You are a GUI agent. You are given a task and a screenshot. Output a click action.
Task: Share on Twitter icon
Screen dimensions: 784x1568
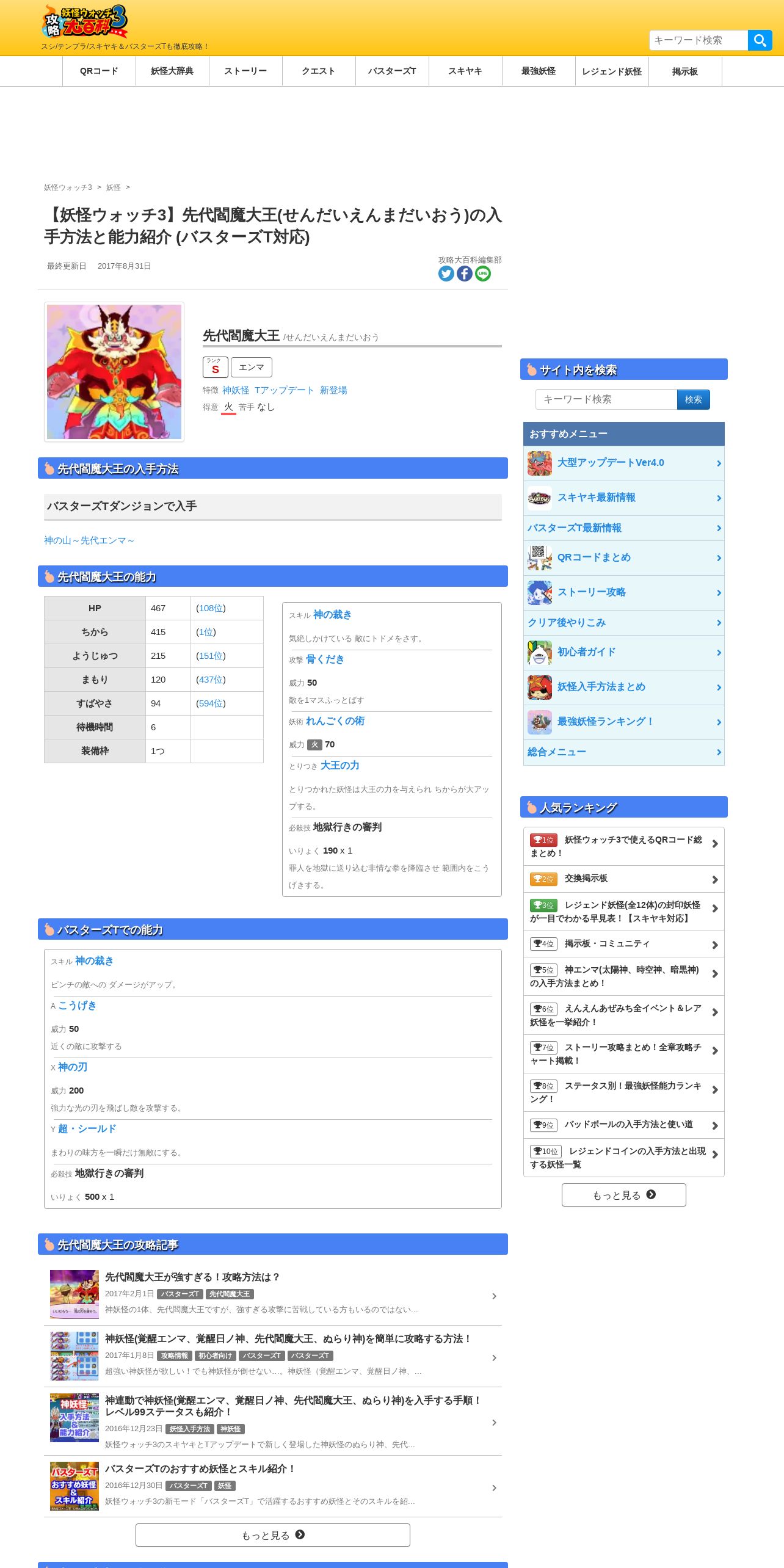[x=446, y=274]
